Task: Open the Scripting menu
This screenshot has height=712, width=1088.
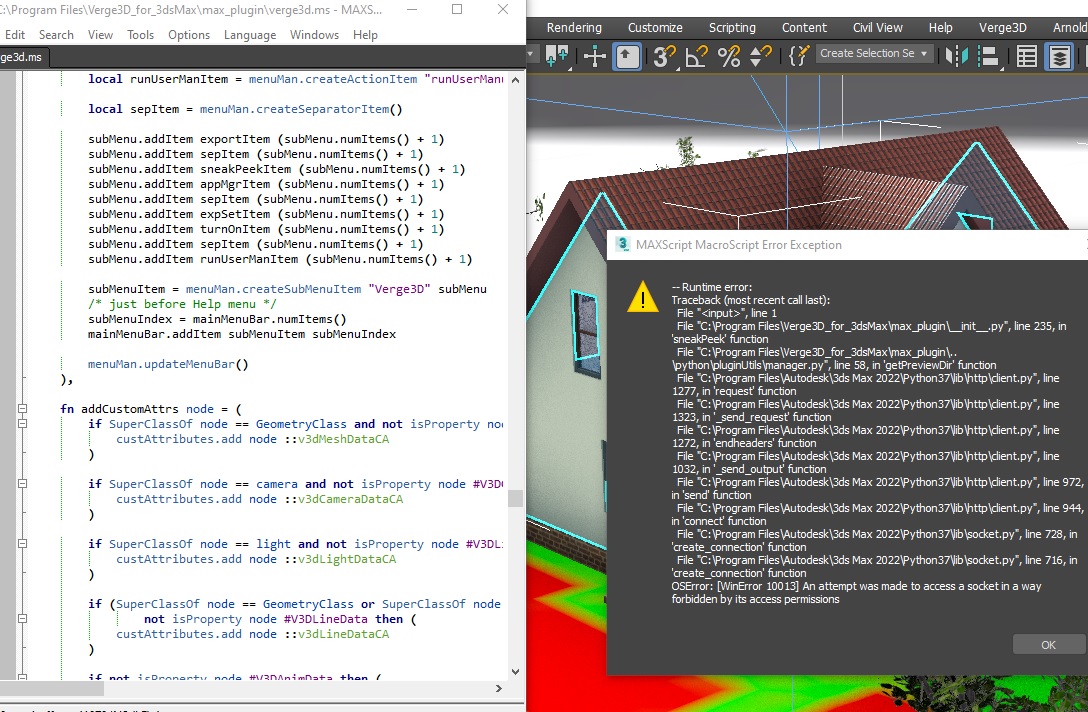Action: pos(732,28)
